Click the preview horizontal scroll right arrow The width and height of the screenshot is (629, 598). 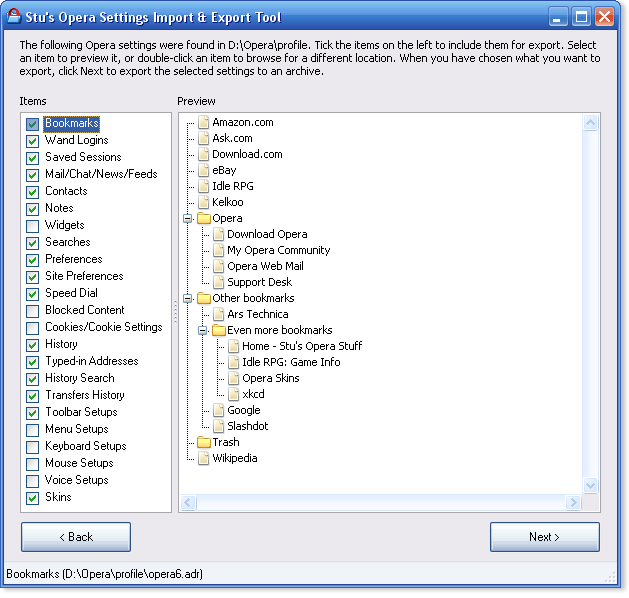pyautogui.click(x=574, y=502)
